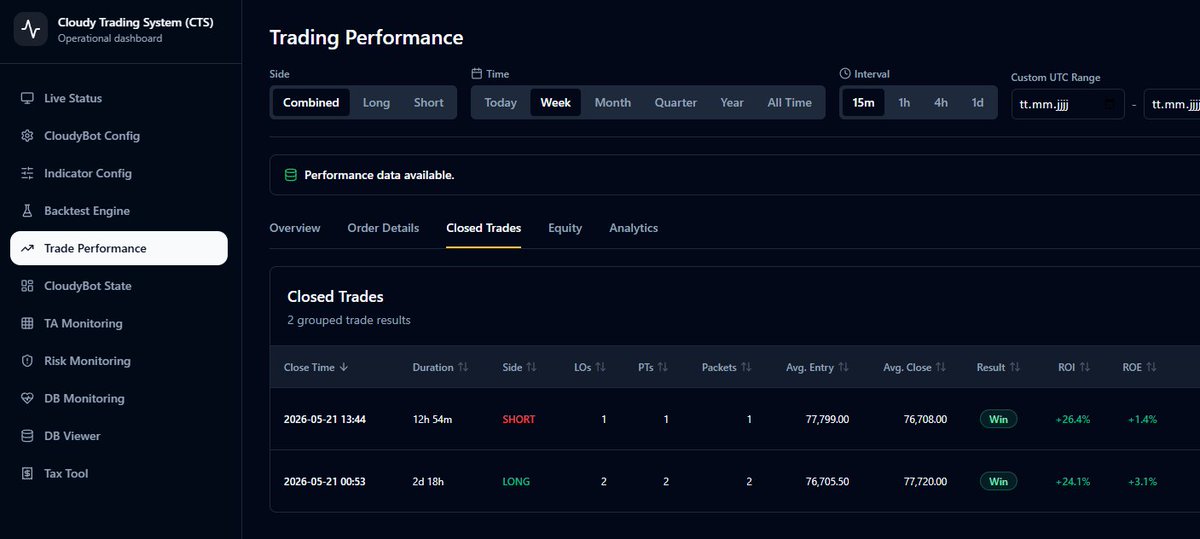Viewport: 1200px width, 539px height.
Task: Click the Indicator Config sliders icon
Action: 27,173
